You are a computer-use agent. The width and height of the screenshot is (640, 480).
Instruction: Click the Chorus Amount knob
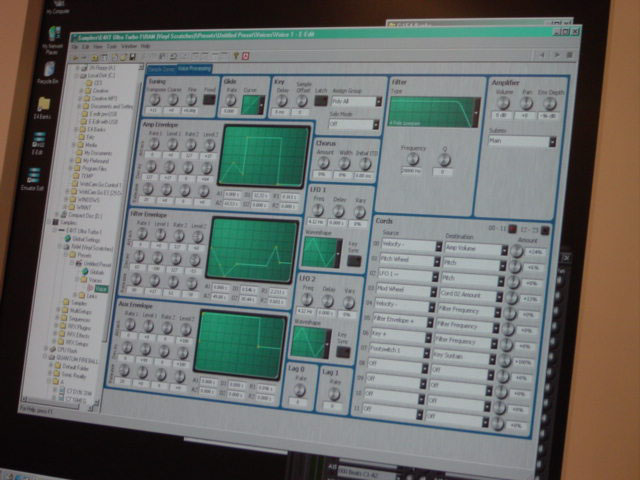[323, 163]
